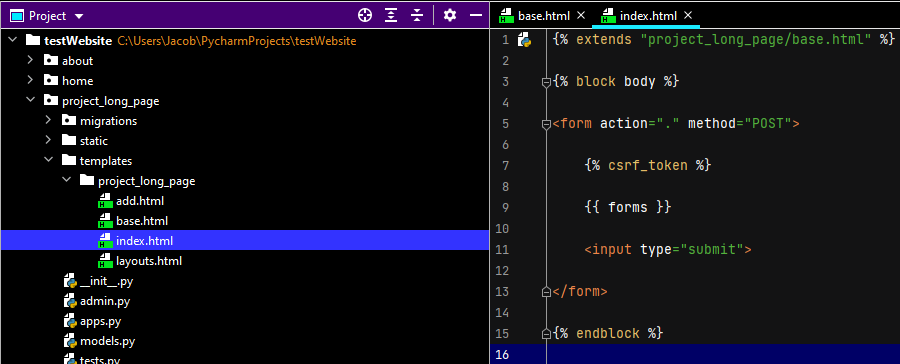
Task: Expand the about folder
Action: 30,60
